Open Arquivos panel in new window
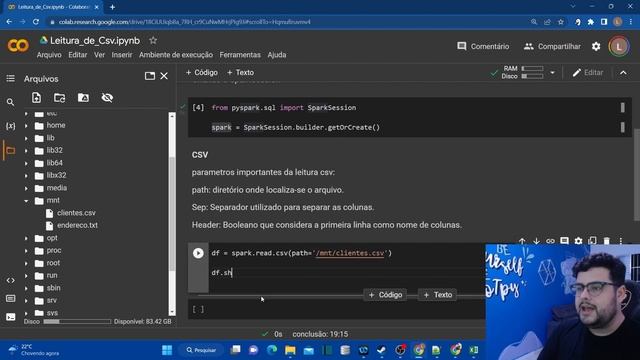The height and width of the screenshot is (360, 640). point(150,76)
